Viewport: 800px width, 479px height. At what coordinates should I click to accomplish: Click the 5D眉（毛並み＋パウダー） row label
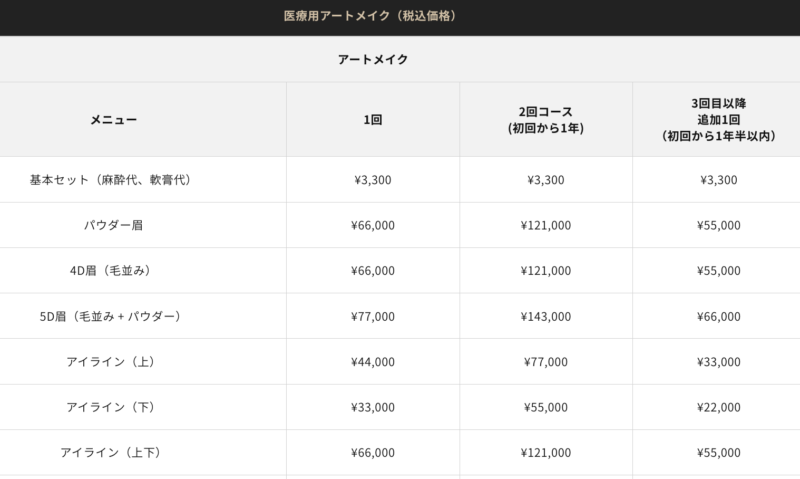point(110,316)
